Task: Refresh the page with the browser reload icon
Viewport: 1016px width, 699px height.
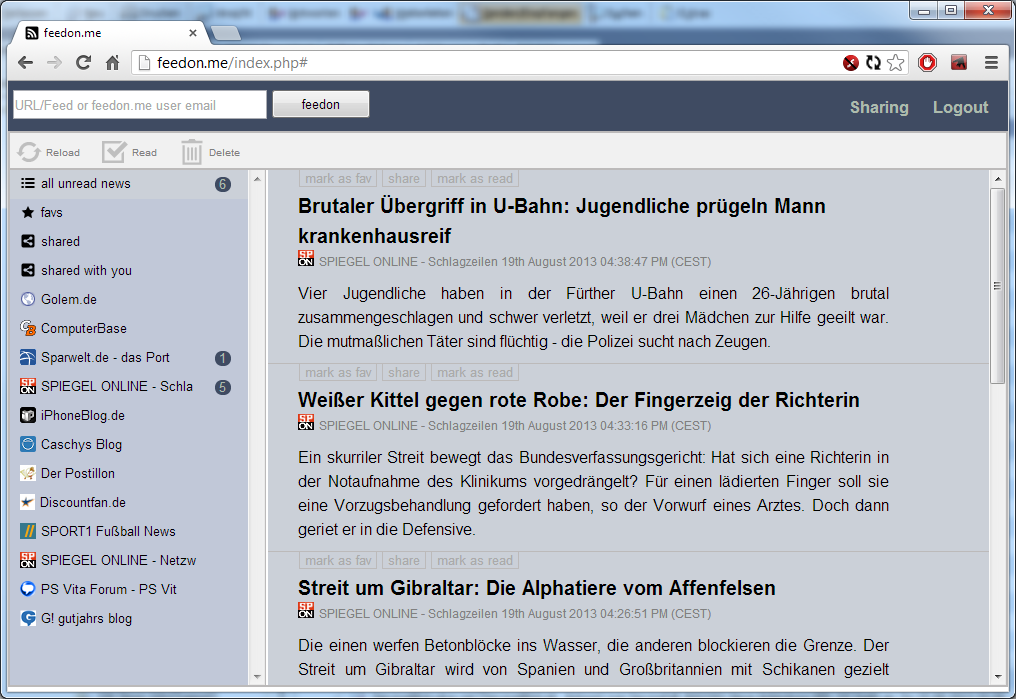Action: tap(84, 63)
